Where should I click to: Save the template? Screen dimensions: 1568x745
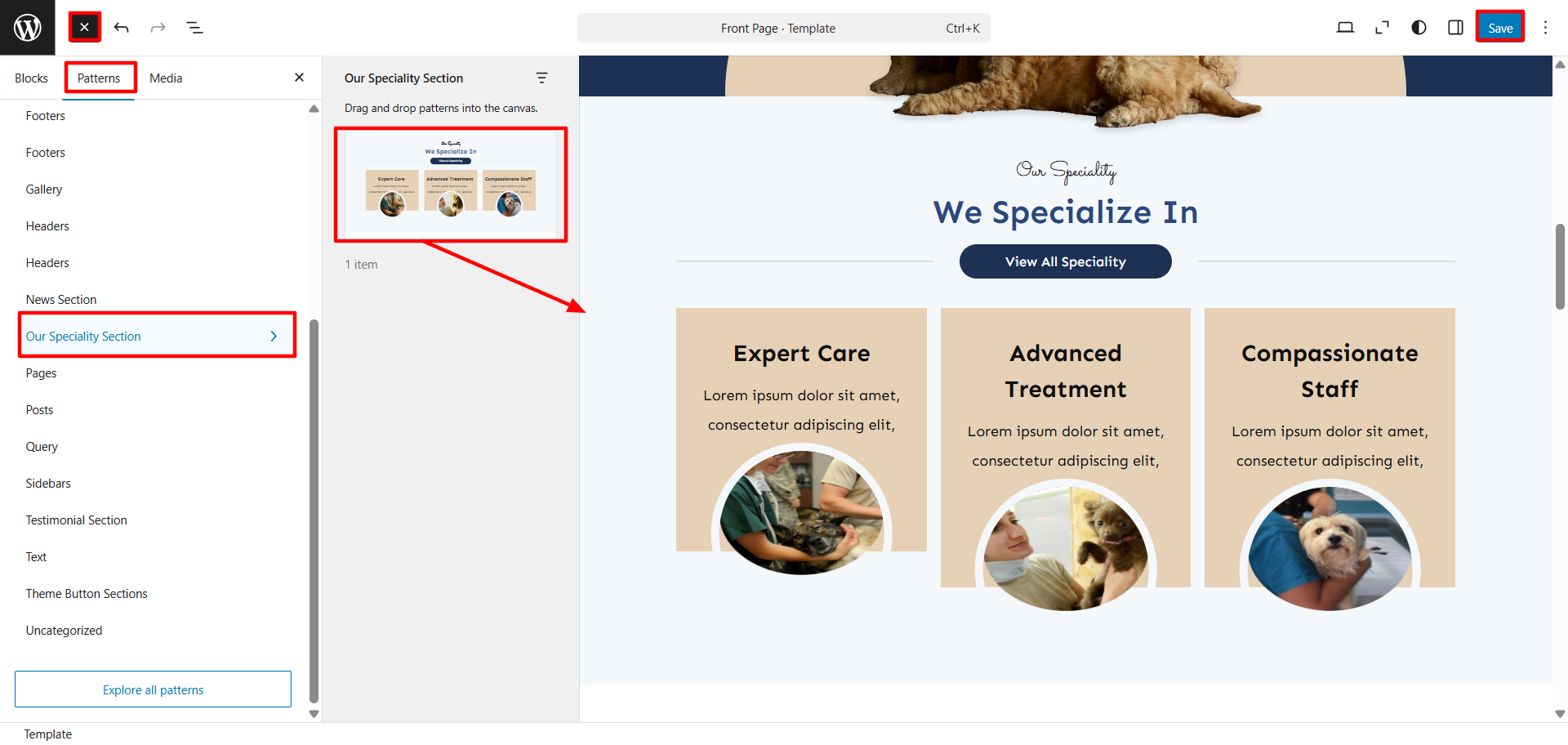point(1500,28)
